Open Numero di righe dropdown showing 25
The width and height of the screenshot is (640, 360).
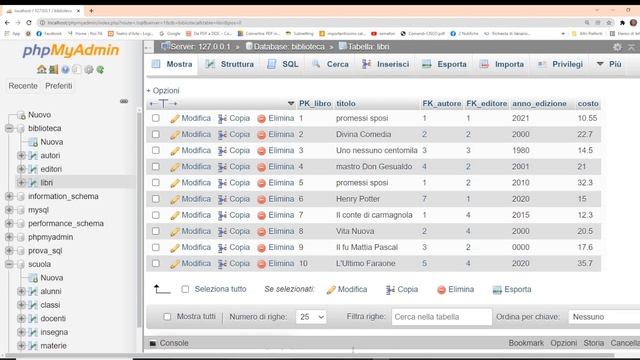coord(311,317)
